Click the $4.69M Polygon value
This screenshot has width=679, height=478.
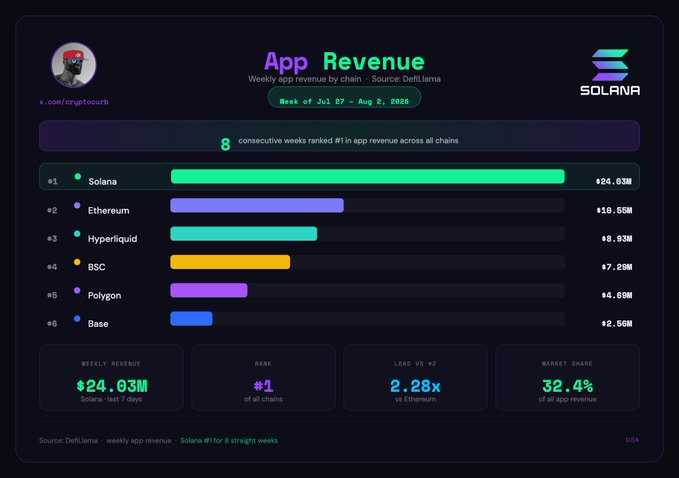point(617,295)
